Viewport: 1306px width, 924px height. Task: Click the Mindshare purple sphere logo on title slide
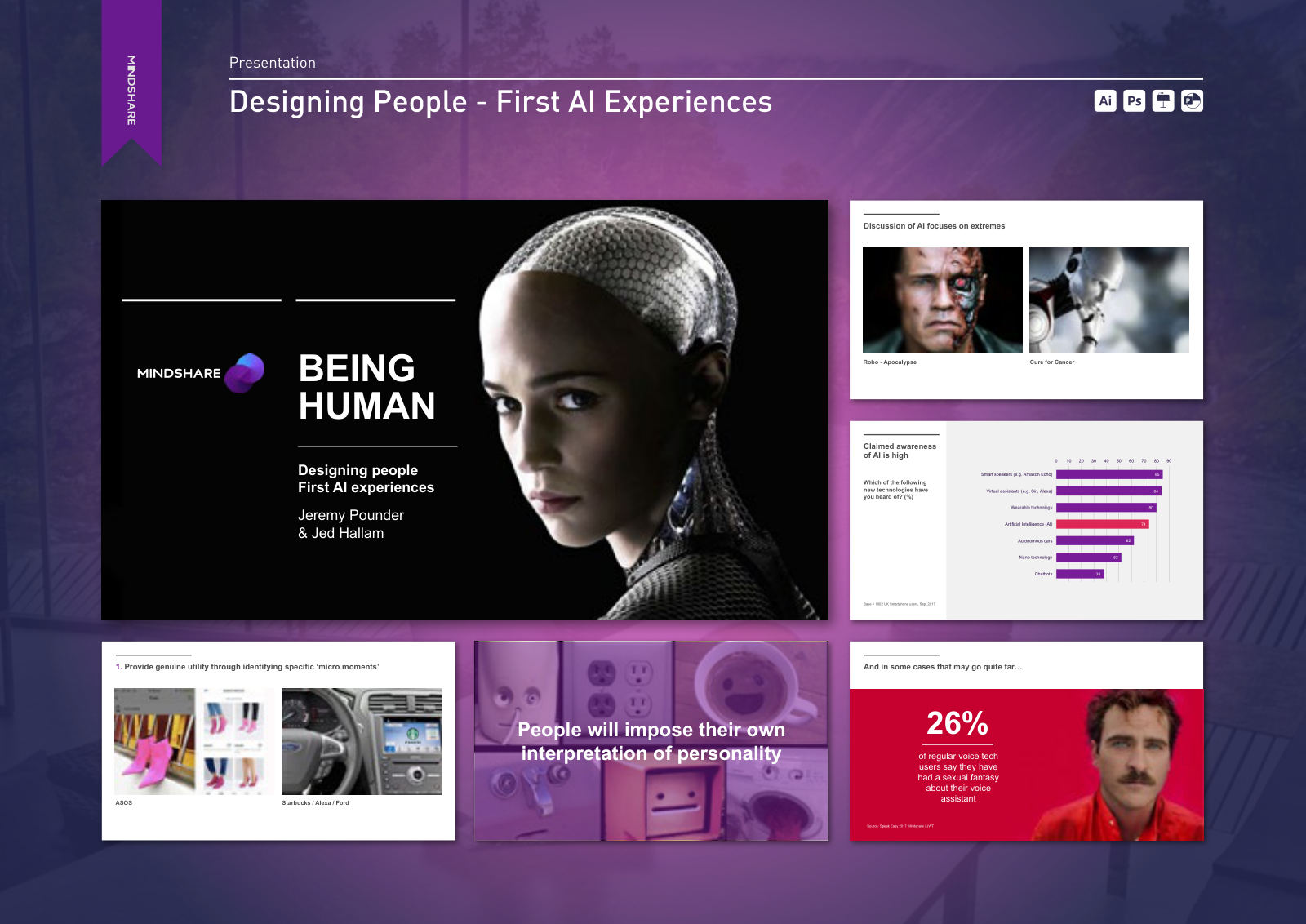[245, 373]
